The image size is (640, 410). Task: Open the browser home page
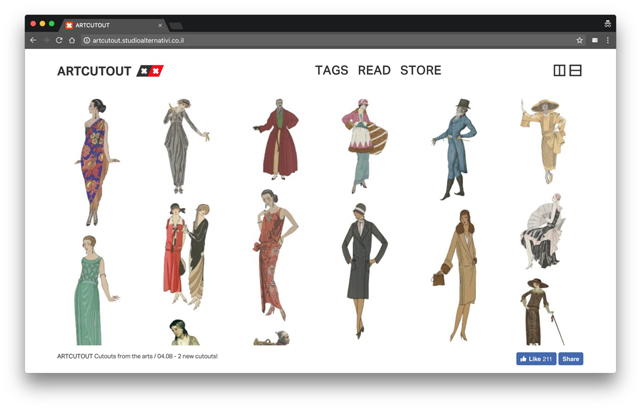click(x=72, y=41)
